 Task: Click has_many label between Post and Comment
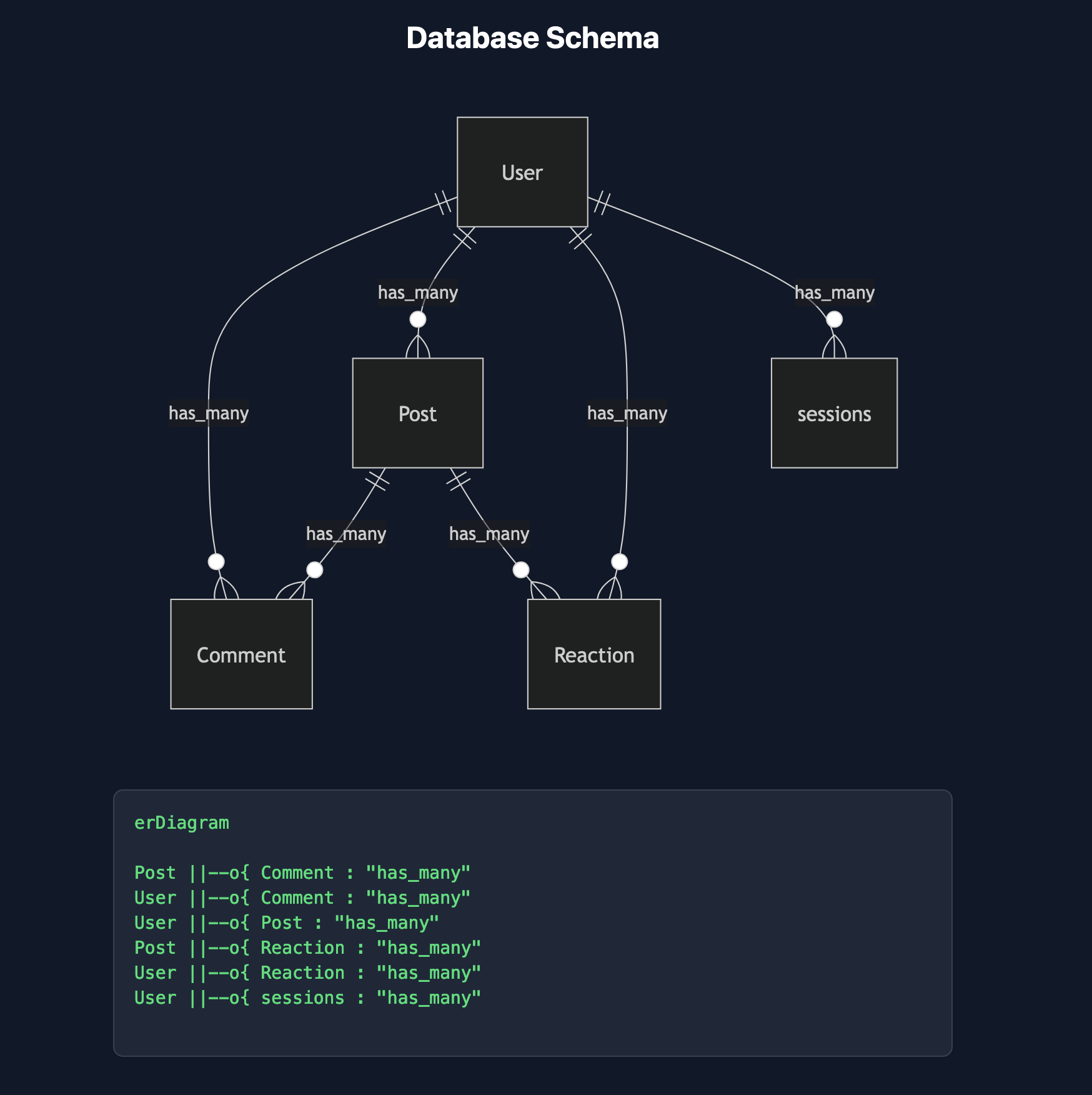(x=346, y=534)
